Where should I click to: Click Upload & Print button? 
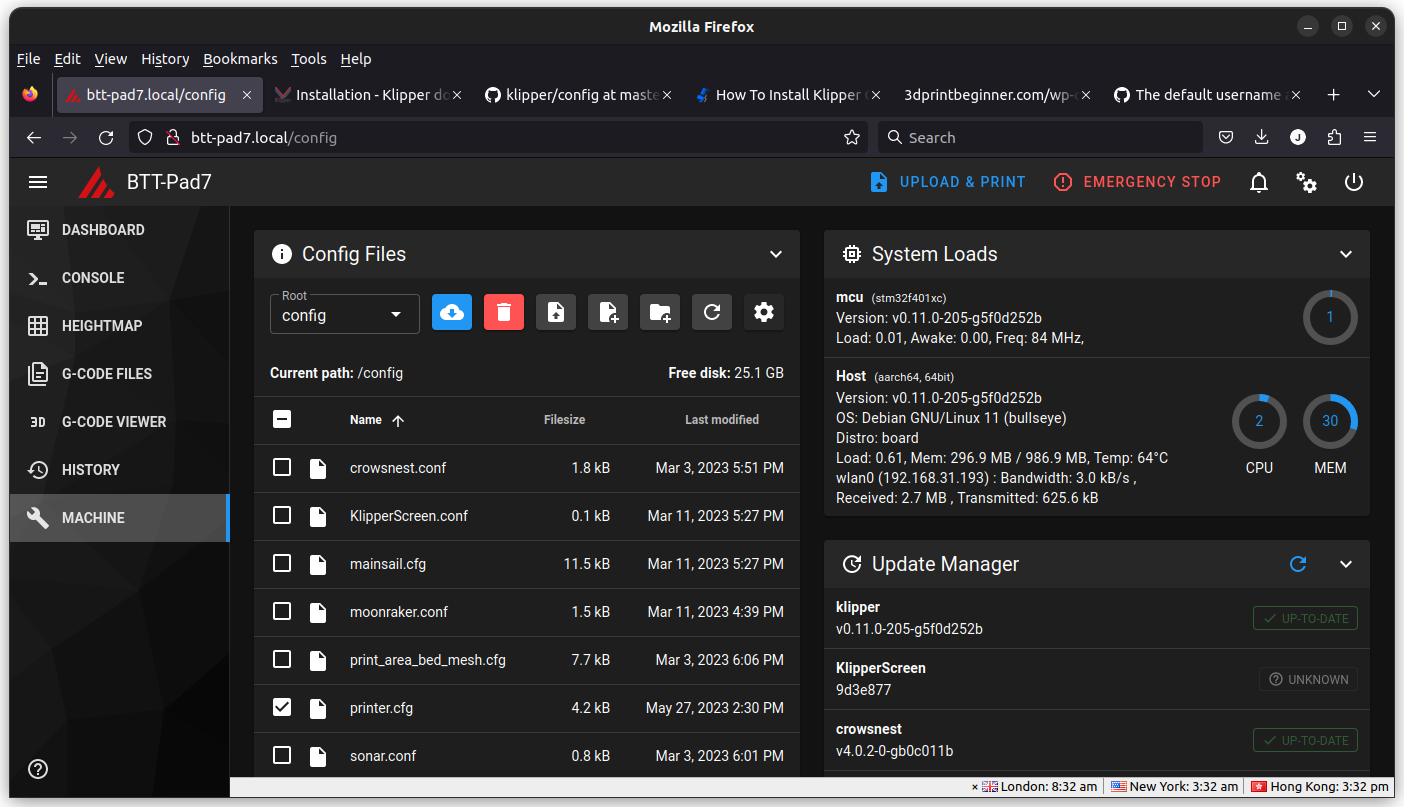948,182
